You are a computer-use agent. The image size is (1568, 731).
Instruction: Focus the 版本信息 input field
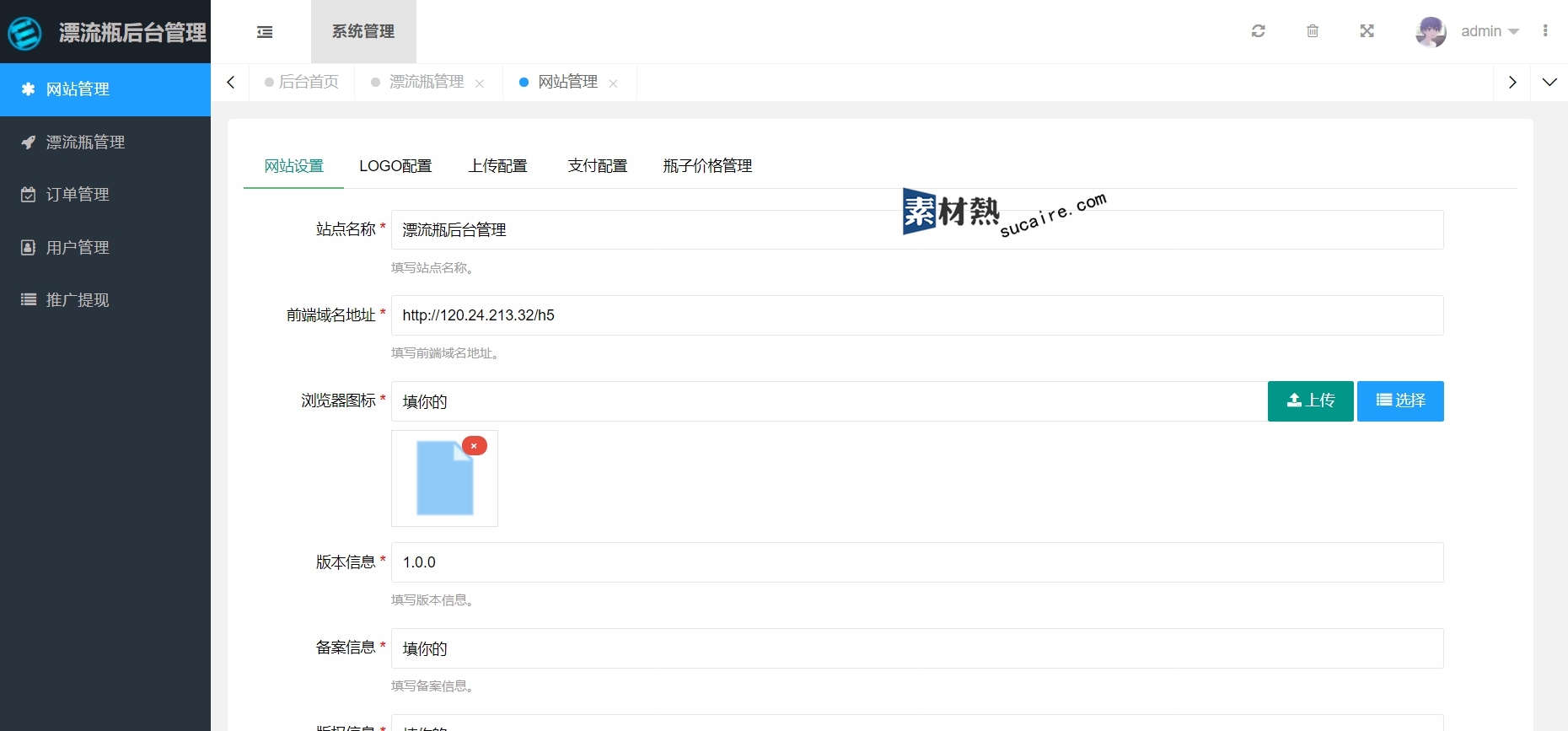click(x=917, y=562)
